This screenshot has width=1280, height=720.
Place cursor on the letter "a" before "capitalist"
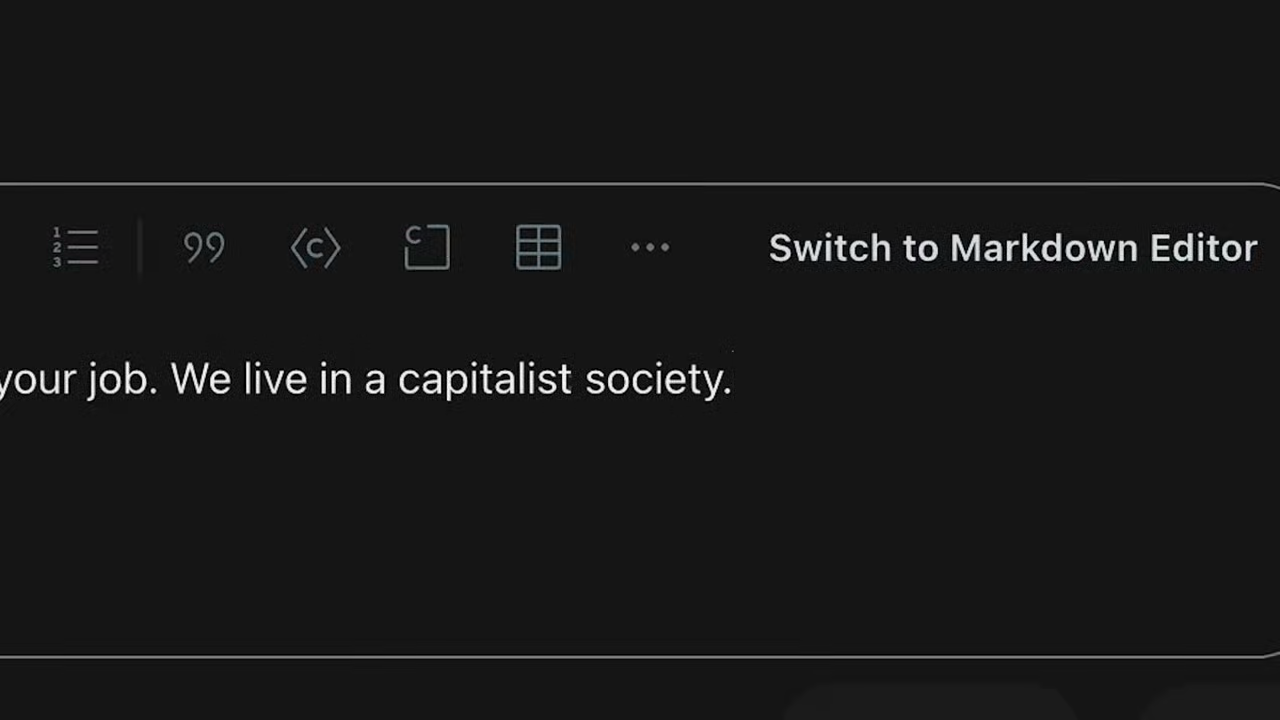(374, 381)
